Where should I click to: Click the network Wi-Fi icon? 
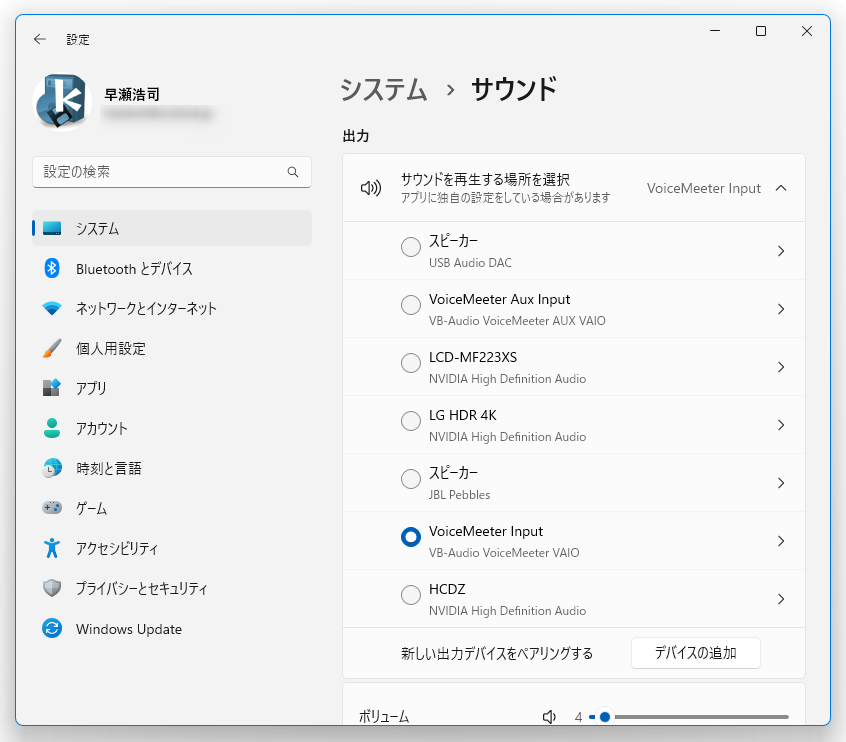click(x=52, y=308)
